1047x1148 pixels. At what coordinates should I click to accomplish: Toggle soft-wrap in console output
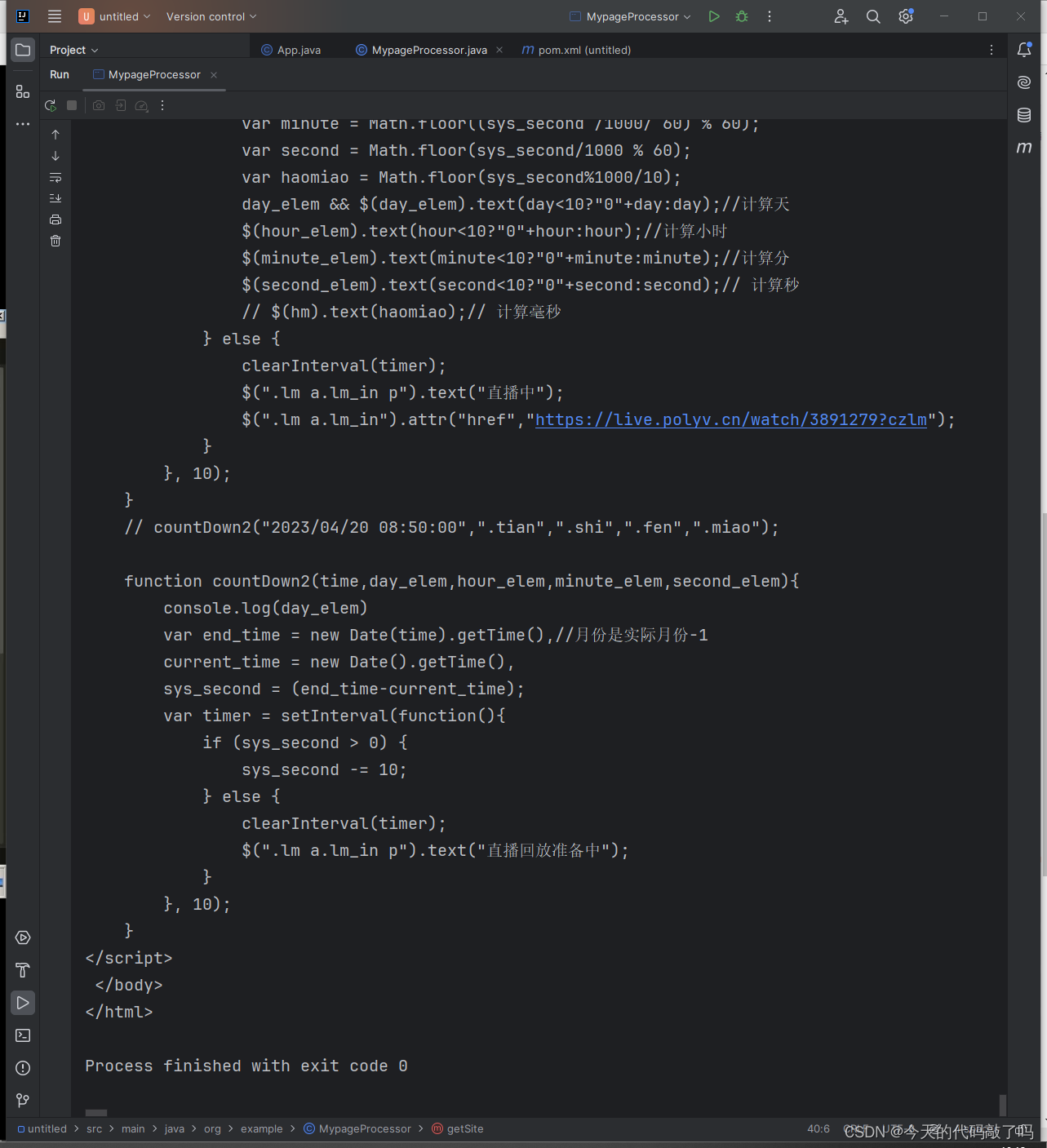pos(55,177)
